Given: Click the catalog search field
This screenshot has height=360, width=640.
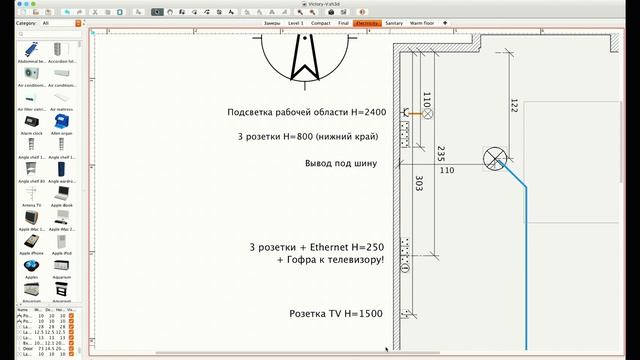Looking at the screenshot, I should pos(49,34).
